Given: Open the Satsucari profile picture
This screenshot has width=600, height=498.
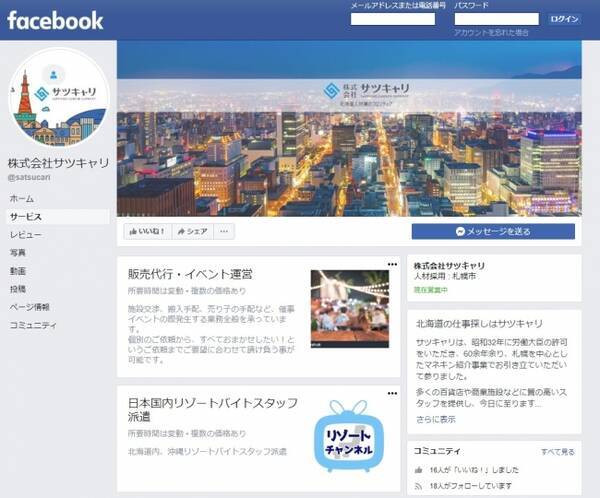Looking at the screenshot, I should (x=59, y=98).
